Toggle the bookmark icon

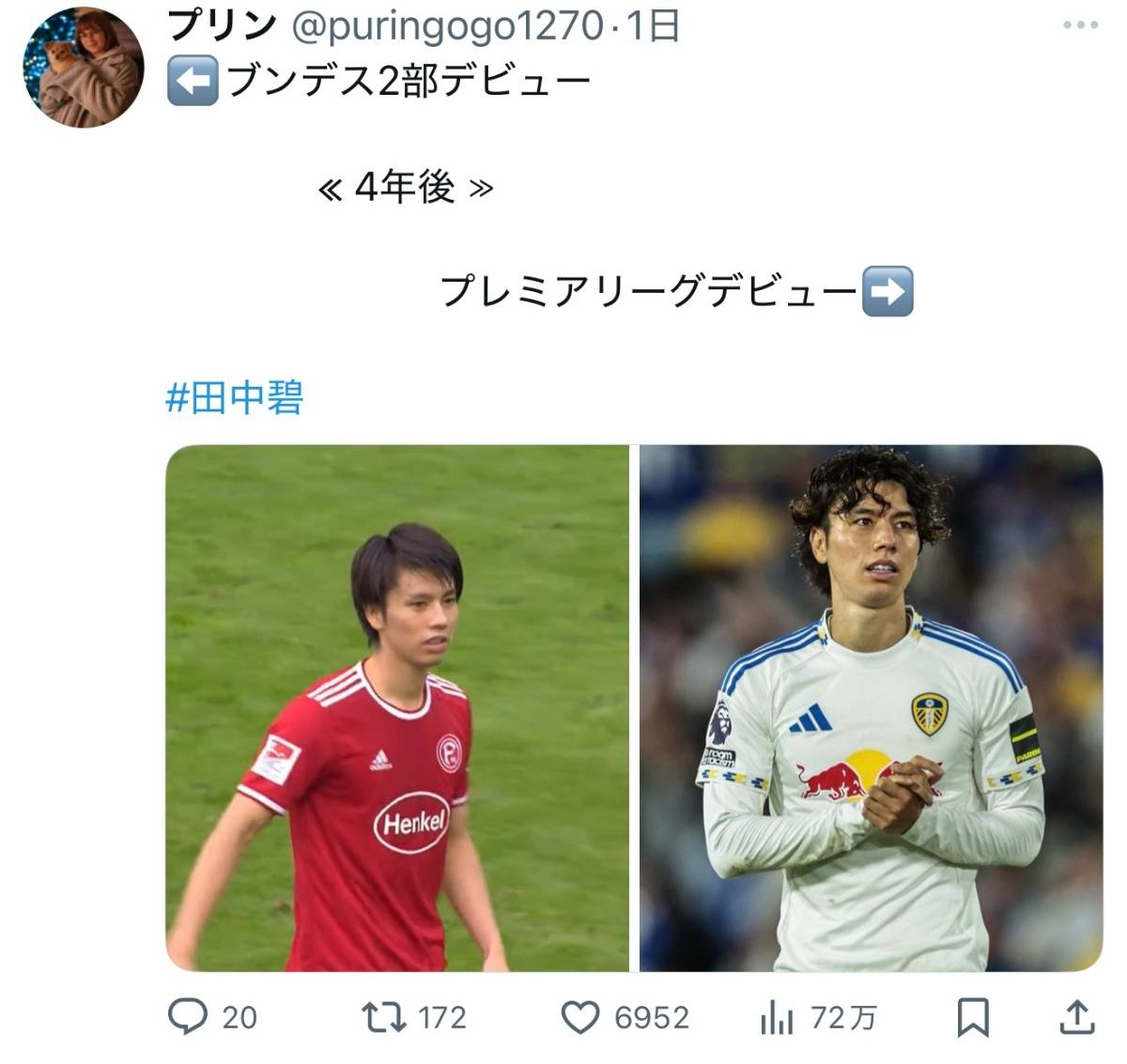[973, 1017]
